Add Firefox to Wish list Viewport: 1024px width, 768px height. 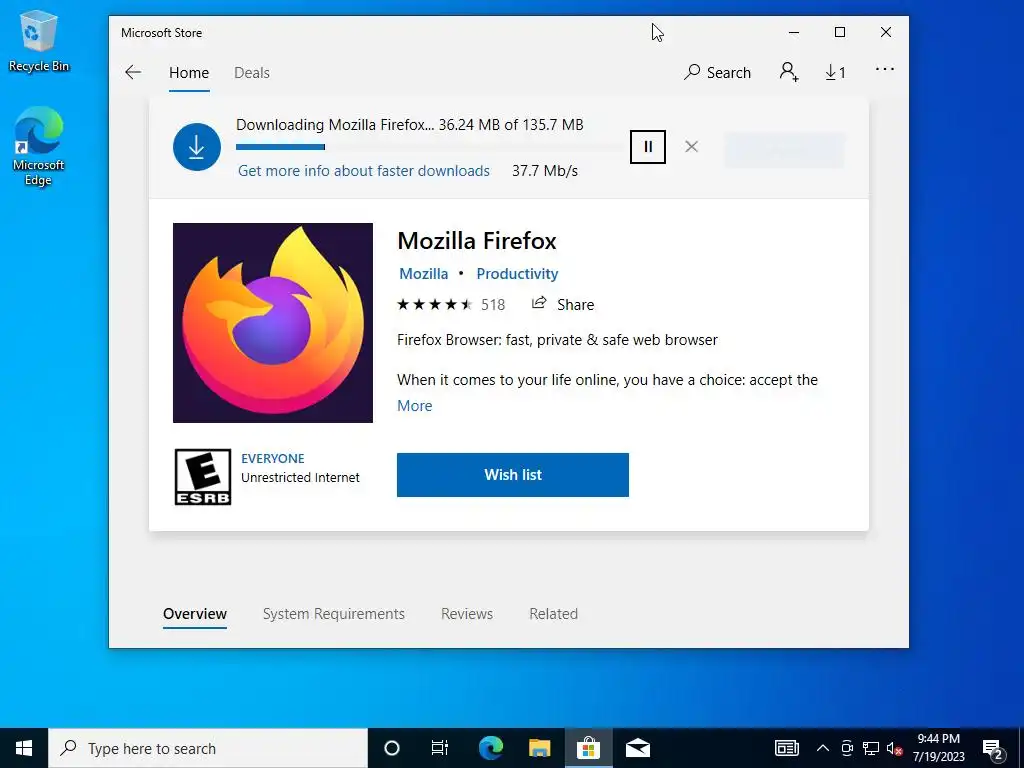click(513, 475)
